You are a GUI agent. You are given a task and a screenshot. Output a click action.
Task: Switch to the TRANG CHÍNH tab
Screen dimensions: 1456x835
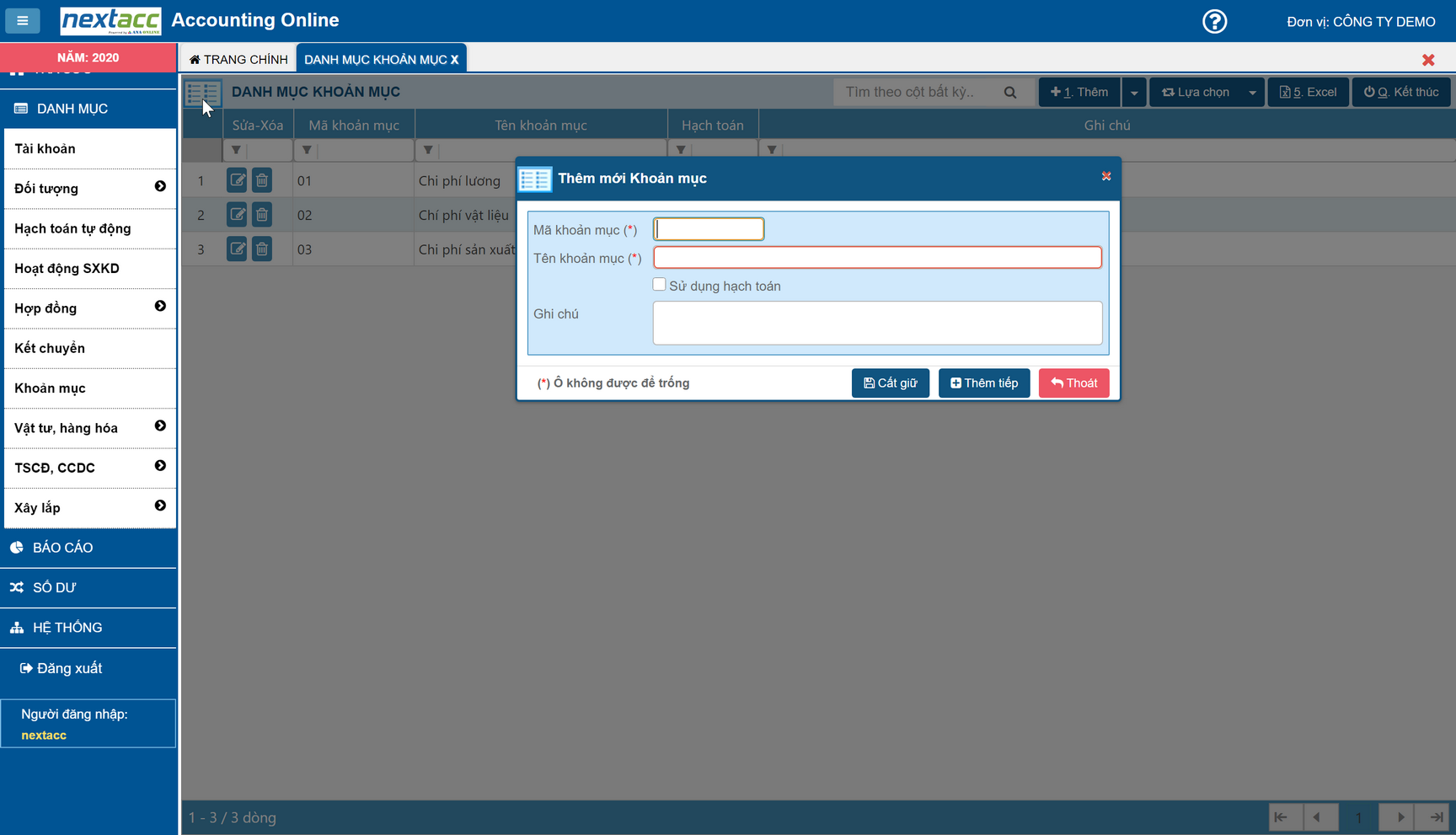pos(238,60)
